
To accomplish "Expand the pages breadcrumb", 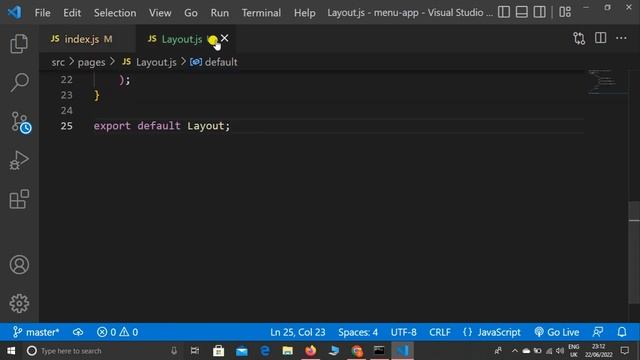I will coord(91,62).
